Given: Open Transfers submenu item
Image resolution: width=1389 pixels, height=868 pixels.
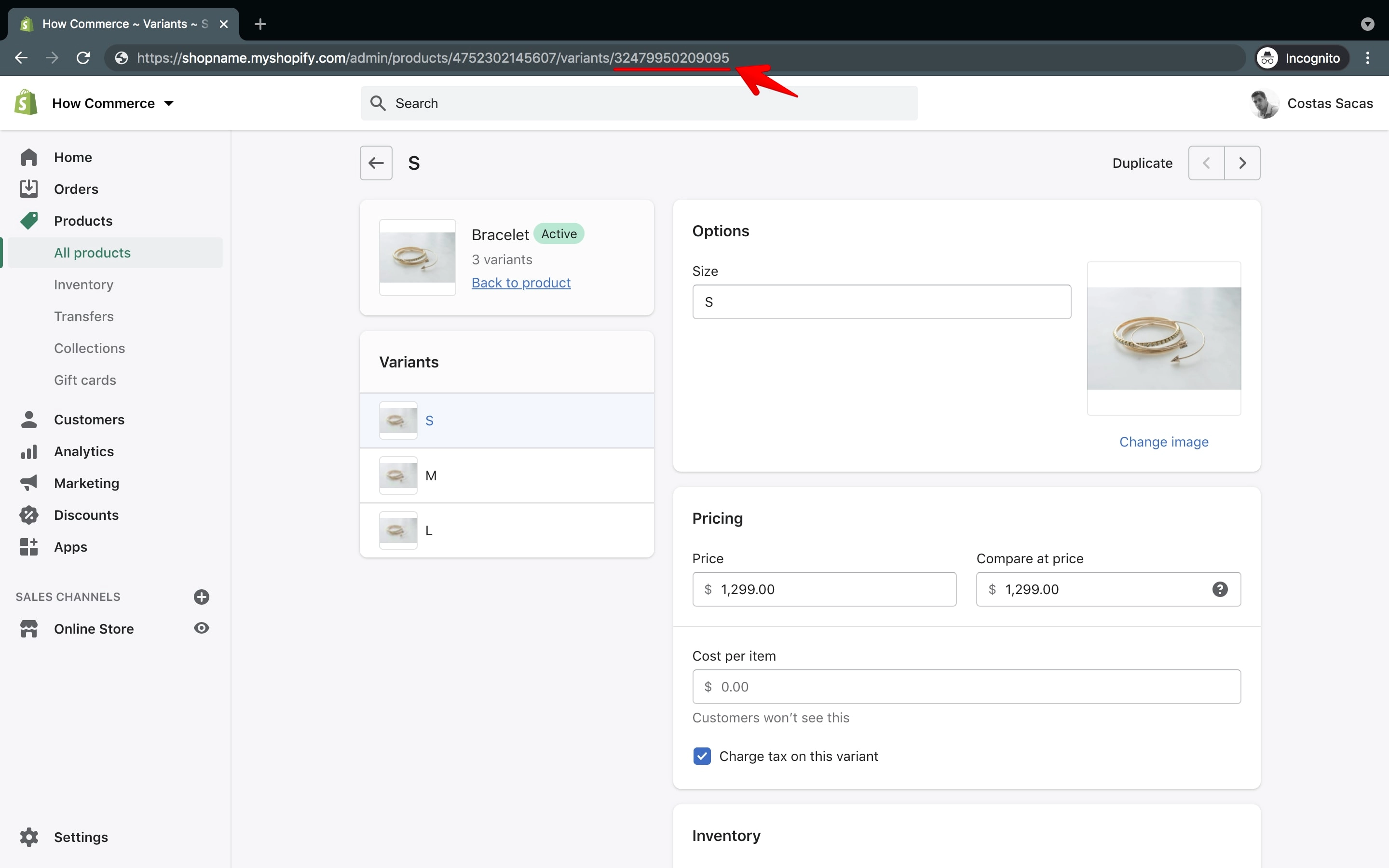Looking at the screenshot, I should [x=84, y=316].
